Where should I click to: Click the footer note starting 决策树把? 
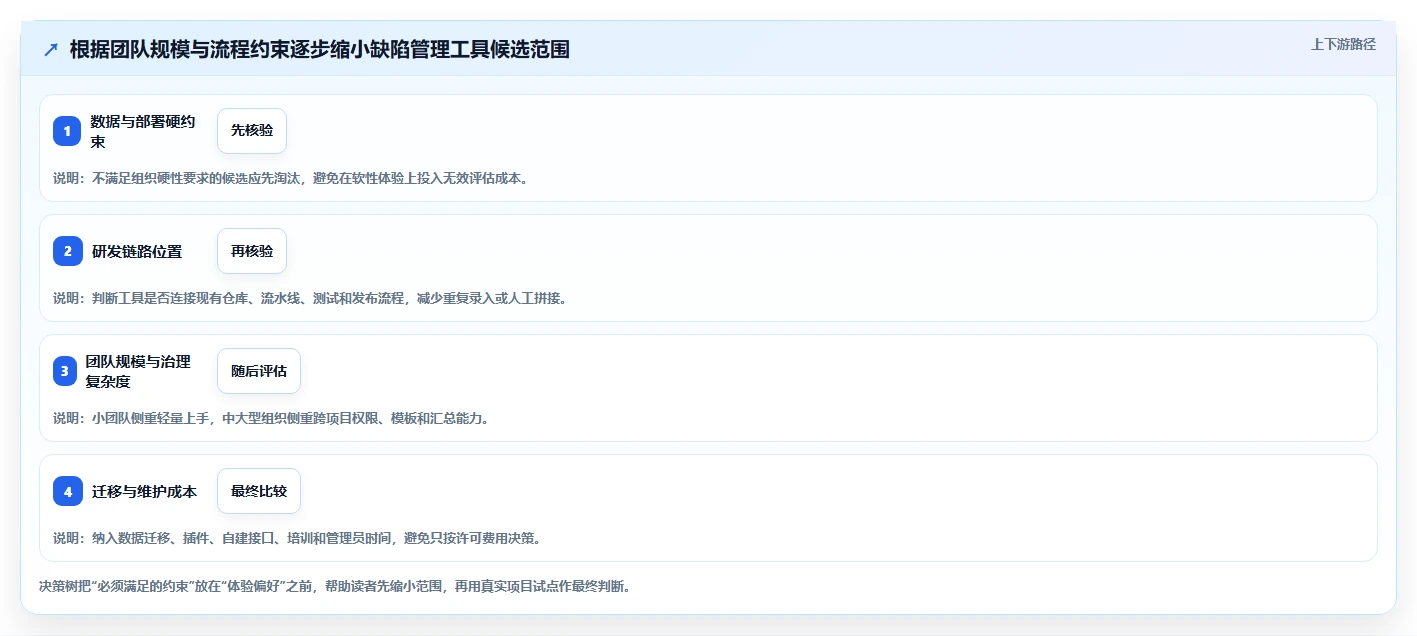pos(335,586)
